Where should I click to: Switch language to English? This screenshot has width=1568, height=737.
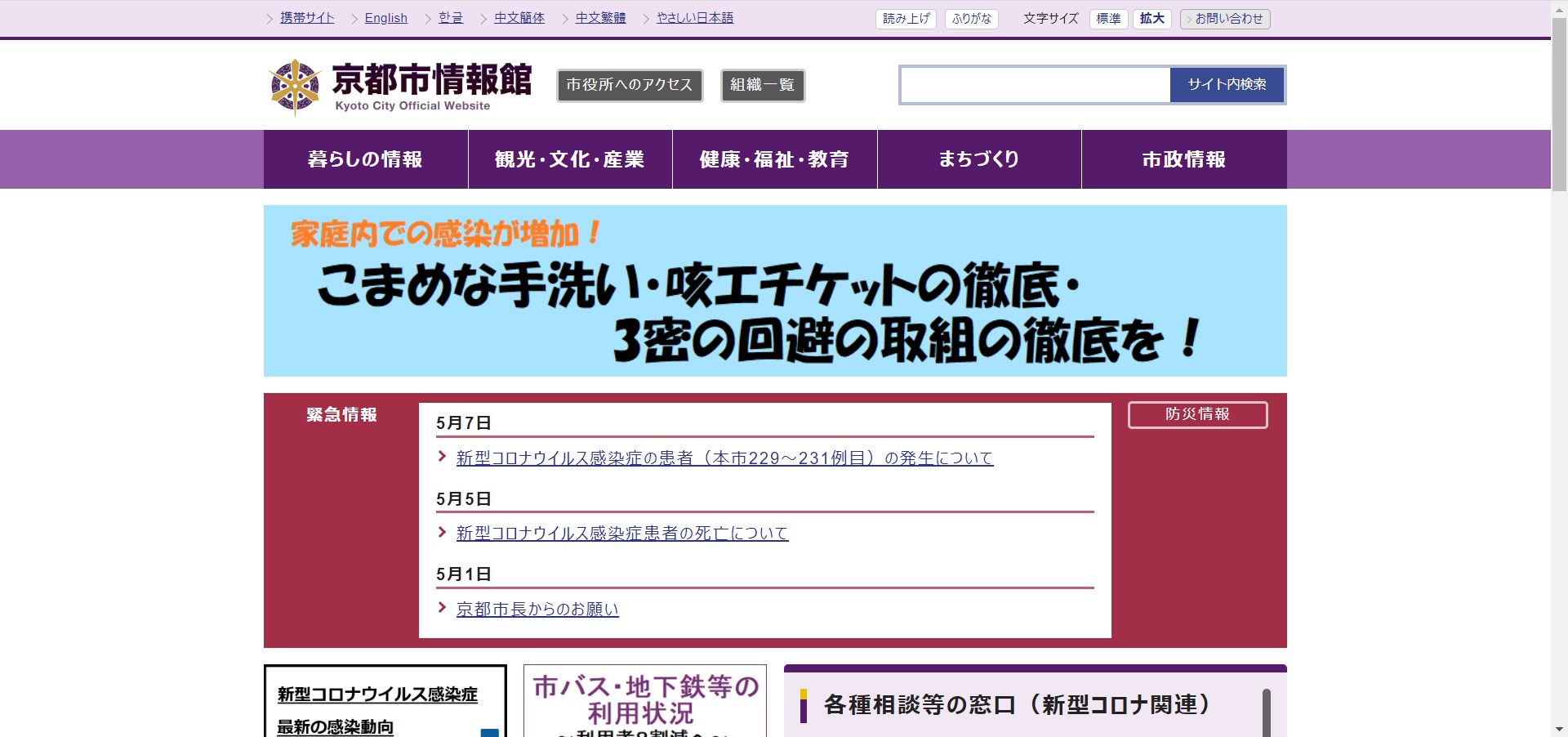pos(385,18)
